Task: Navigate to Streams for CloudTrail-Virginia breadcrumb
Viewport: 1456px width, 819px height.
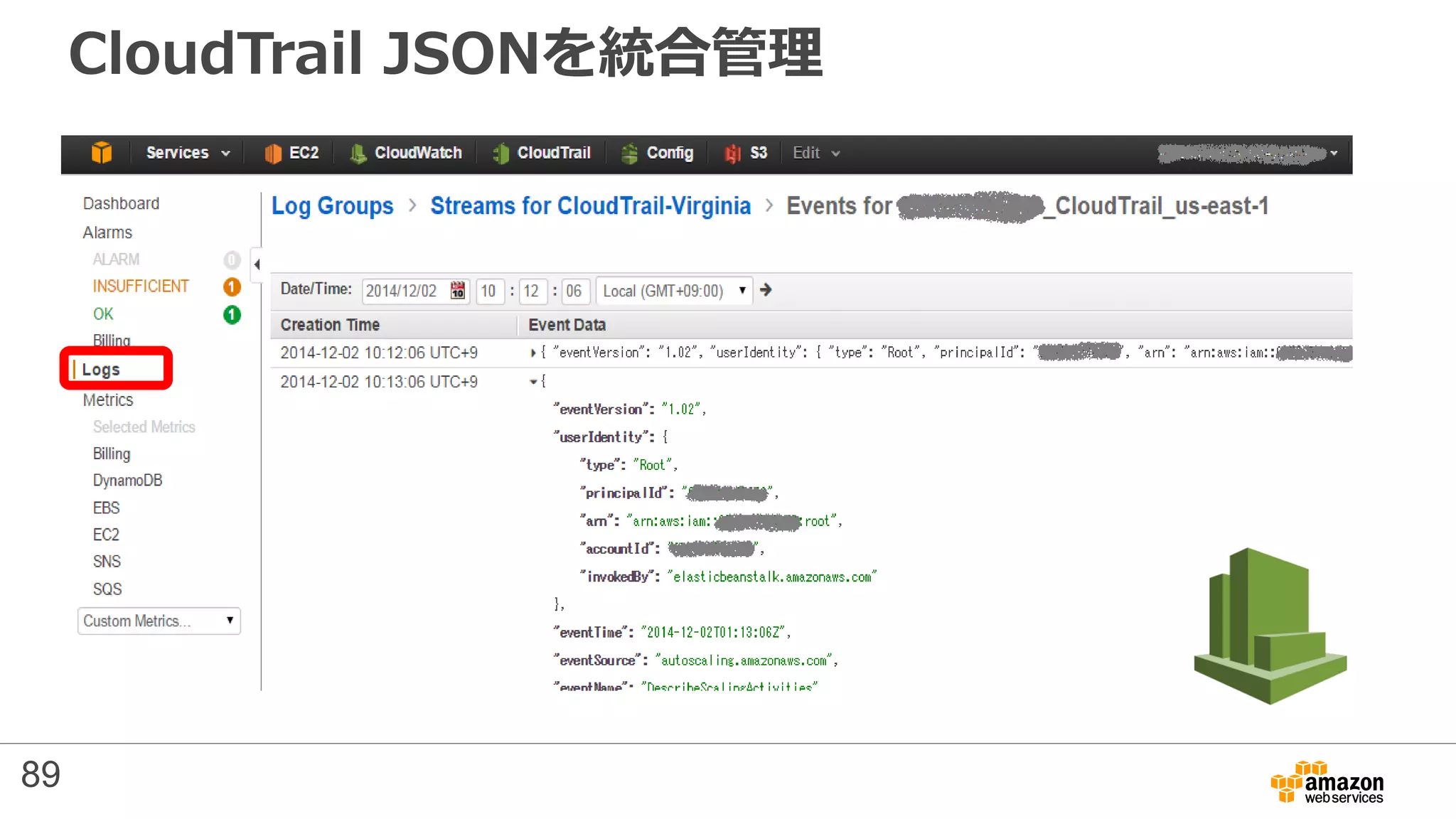Action: coord(591,205)
